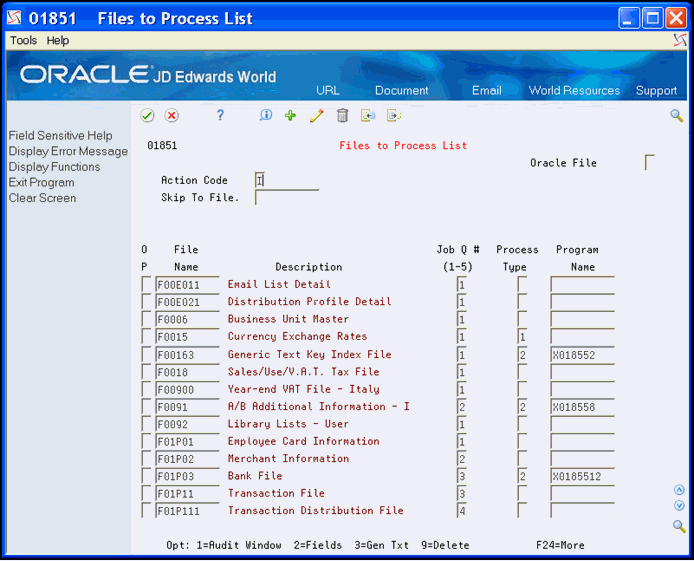Image resolution: width=694 pixels, height=561 pixels.
Task: Click the blue info icon in toolbar
Action: pos(266,116)
